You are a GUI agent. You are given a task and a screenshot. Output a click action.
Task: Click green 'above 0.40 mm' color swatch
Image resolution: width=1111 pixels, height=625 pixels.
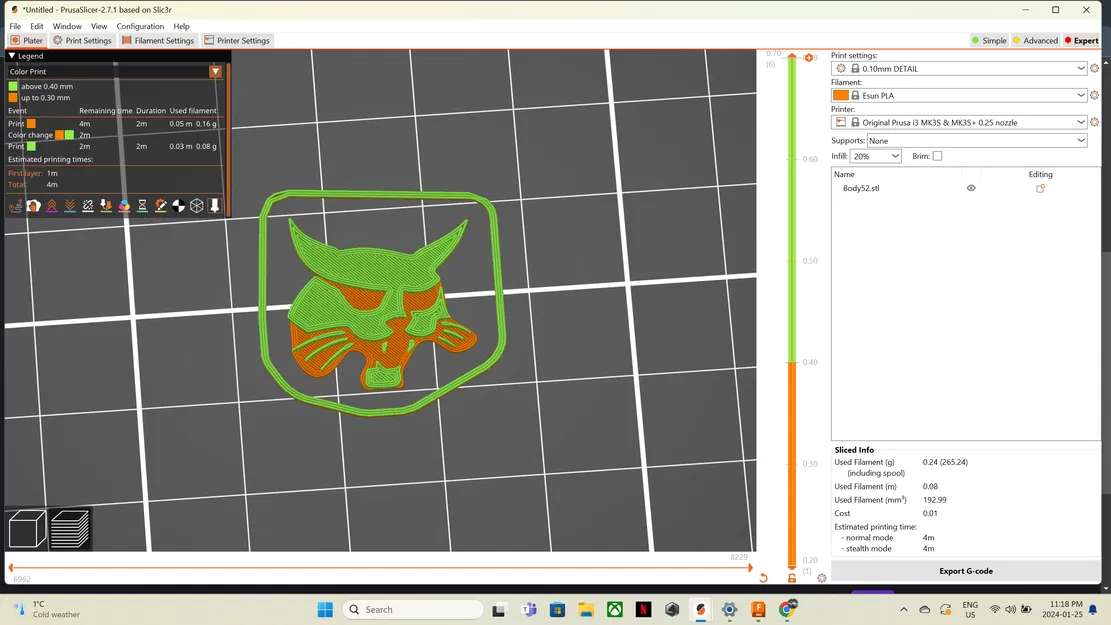pyautogui.click(x=13, y=86)
